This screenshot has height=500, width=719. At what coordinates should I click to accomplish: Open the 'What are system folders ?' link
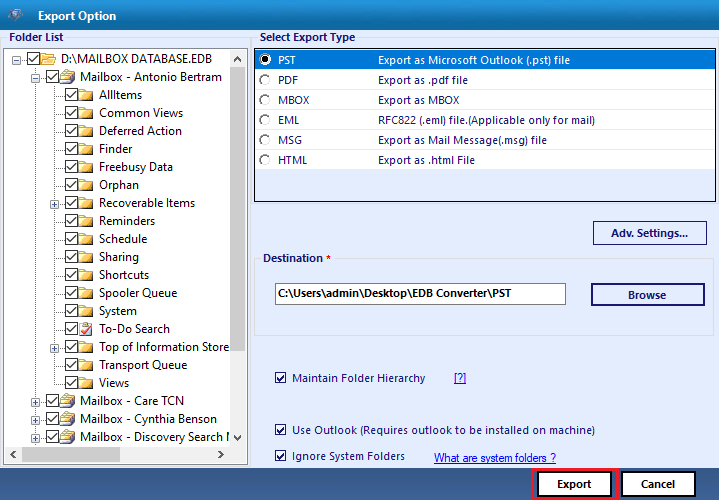point(494,458)
